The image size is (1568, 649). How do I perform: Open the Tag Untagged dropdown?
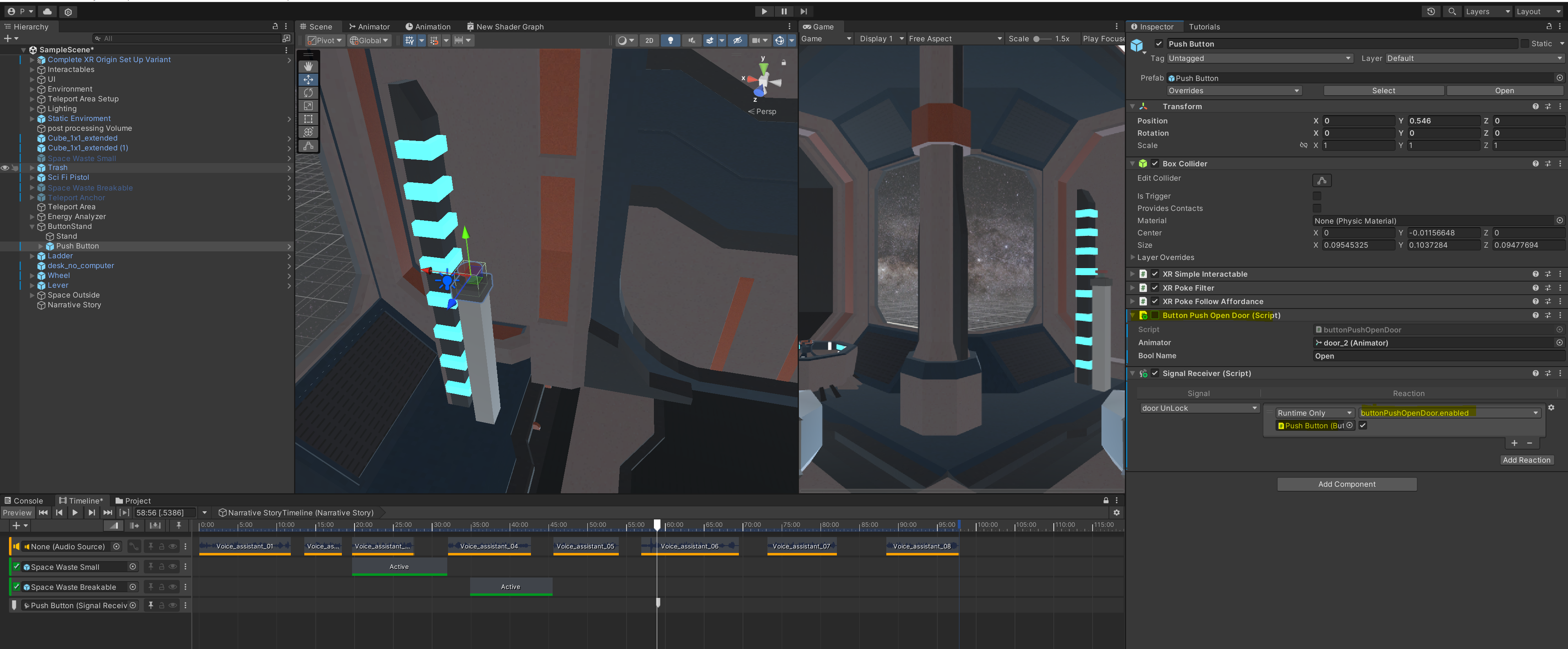pyautogui.click(x=1259, y=58)
